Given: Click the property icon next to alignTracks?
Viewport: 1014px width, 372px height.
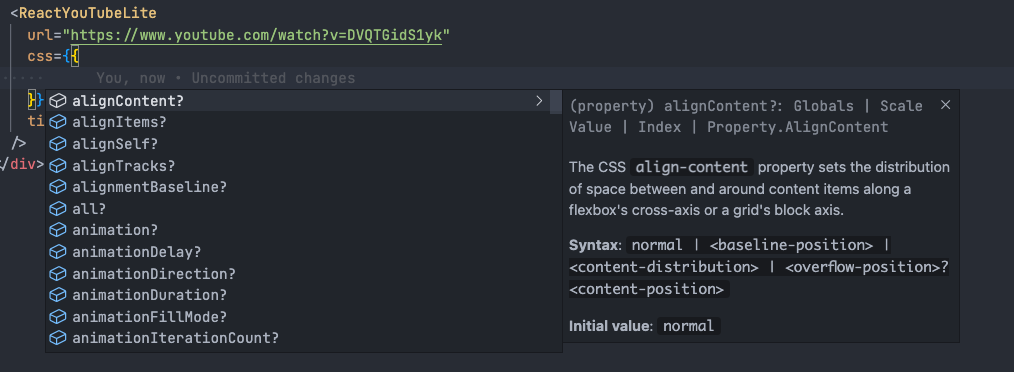Looking at the screenshot, I should pos(58,166).
